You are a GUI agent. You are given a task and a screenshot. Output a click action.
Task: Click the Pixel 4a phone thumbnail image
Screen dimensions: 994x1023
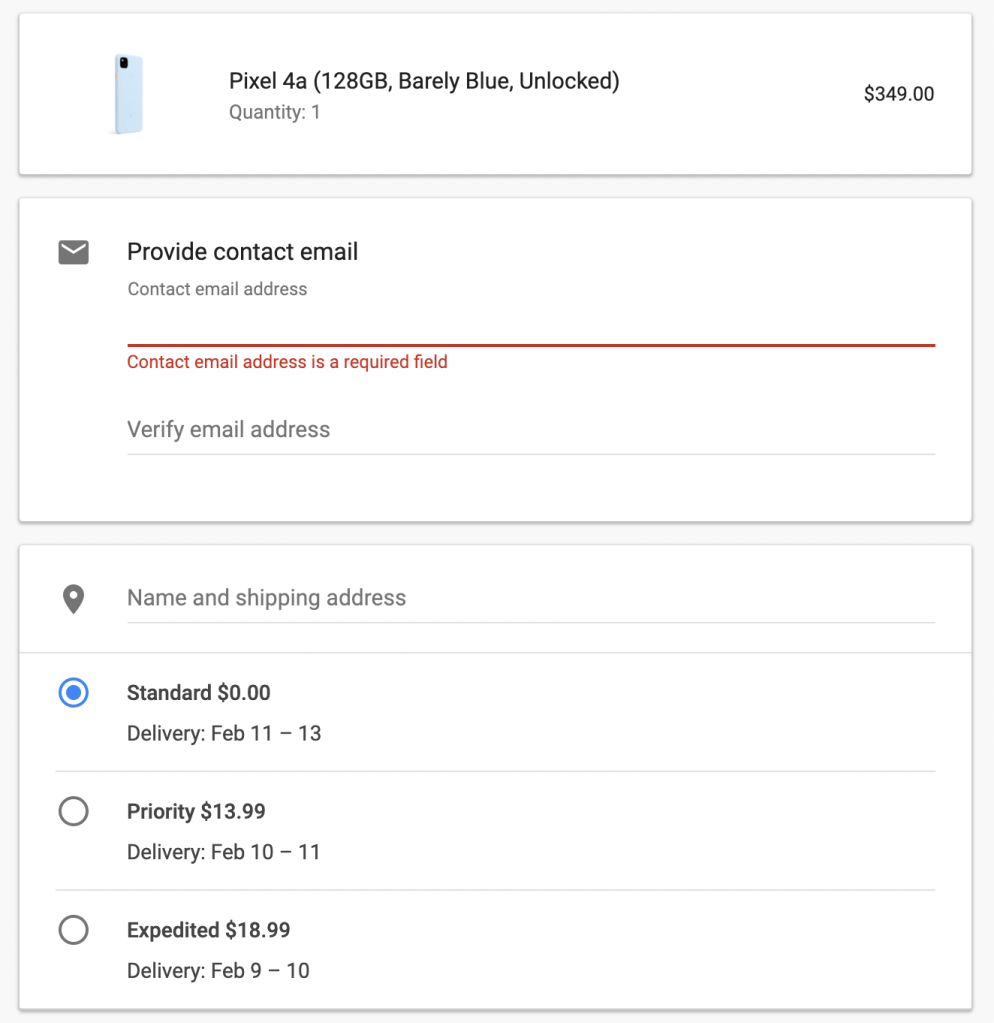tap(127, 94)
